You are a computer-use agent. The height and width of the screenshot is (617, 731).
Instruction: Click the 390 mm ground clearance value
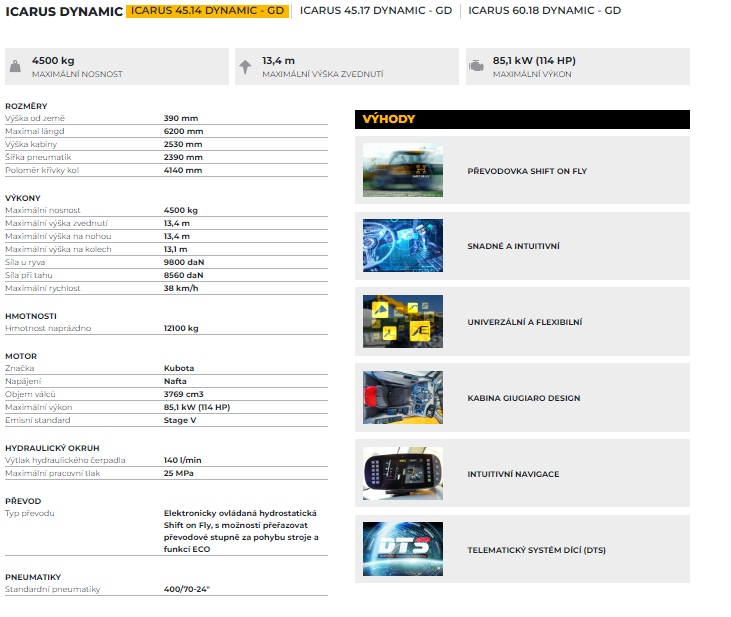click(x=181, y=118)
